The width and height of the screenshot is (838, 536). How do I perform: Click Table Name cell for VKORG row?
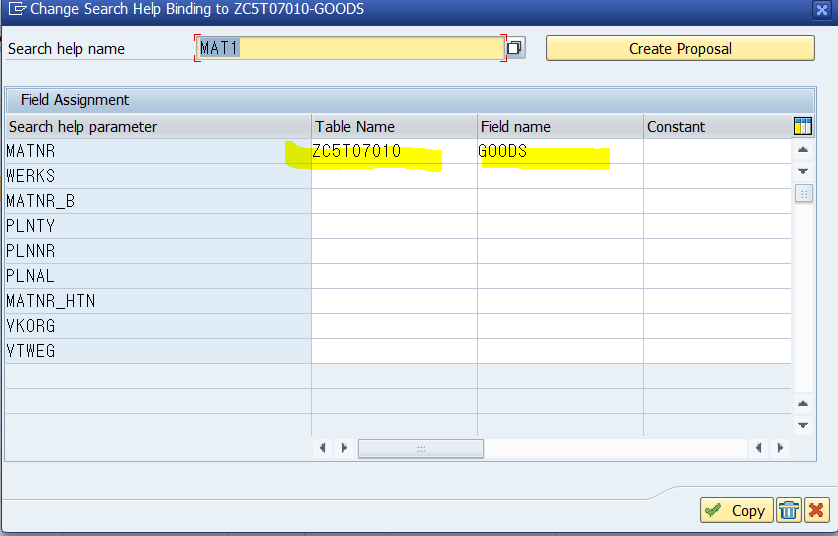[x=394, y=326]
